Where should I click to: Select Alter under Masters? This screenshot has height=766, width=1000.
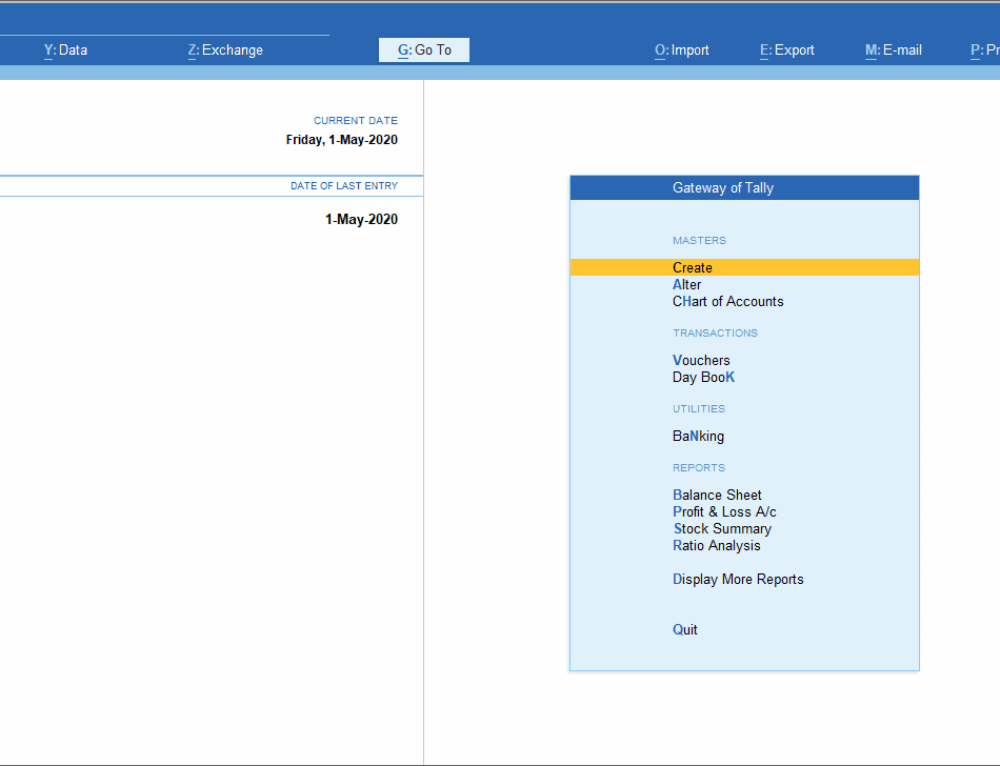686,284
